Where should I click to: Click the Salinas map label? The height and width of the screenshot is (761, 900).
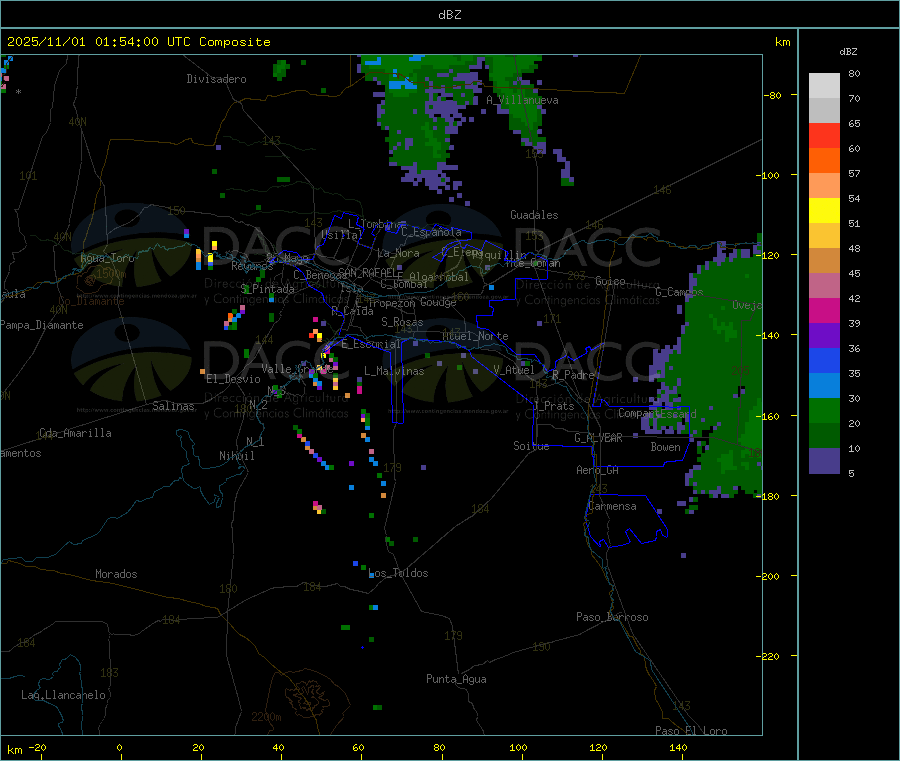coord(173,406)
